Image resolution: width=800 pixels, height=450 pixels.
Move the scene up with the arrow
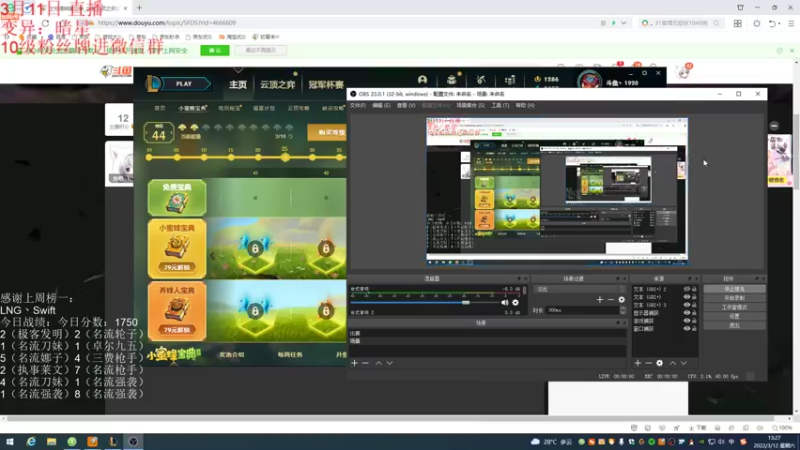pos(379,363)
